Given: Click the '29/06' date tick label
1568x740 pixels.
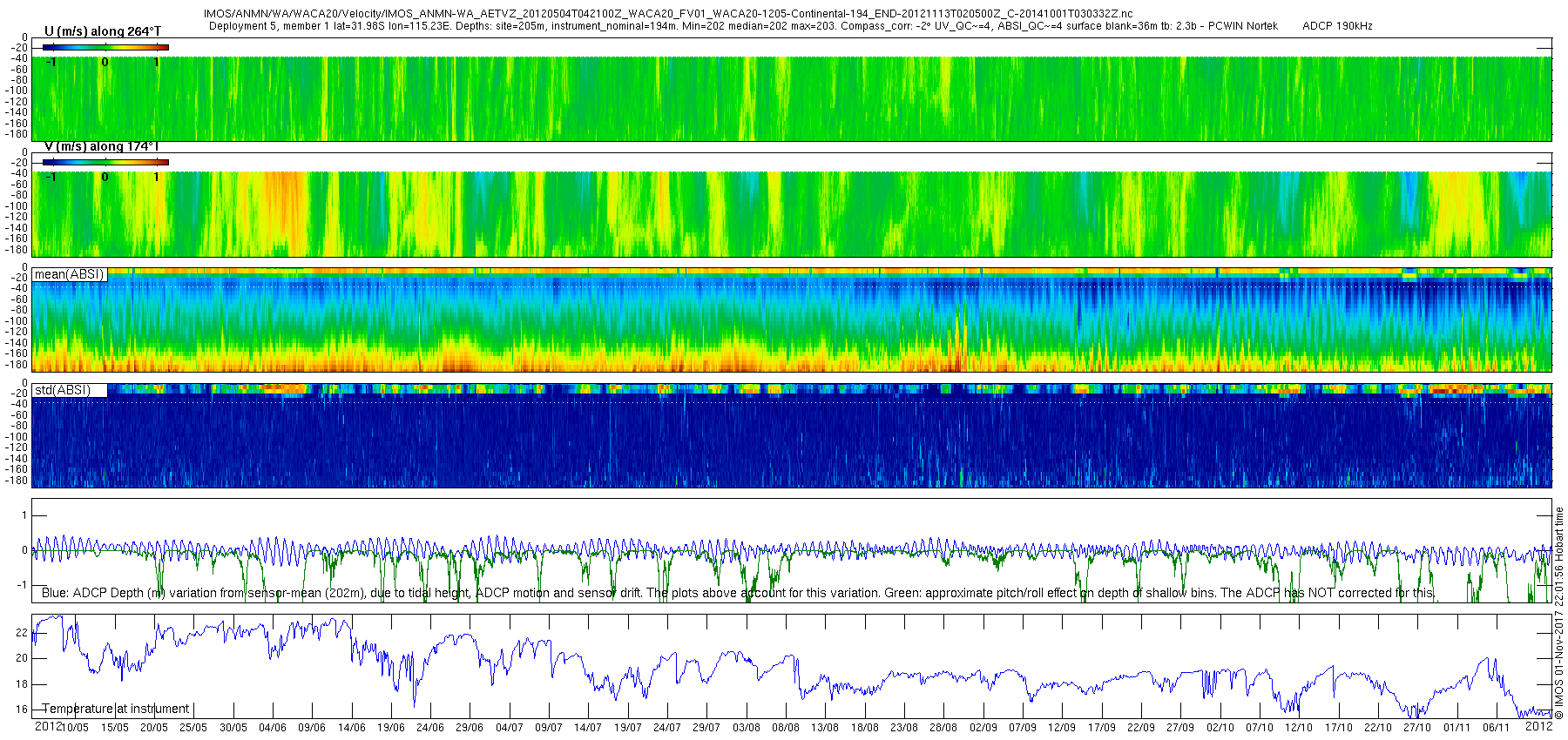Looking at the screenshot, I should [470, 728].
